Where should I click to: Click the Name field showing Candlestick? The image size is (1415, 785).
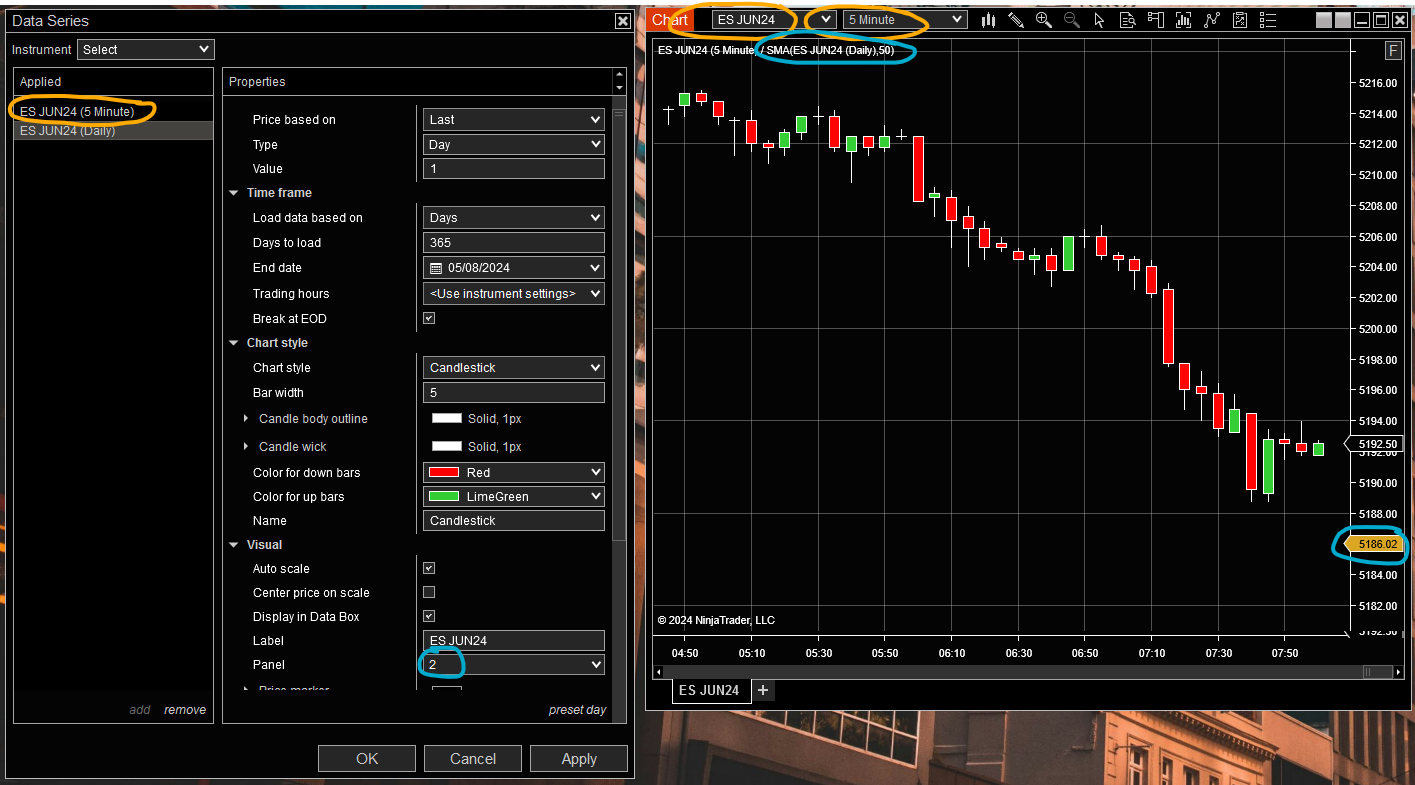[514, 521]
